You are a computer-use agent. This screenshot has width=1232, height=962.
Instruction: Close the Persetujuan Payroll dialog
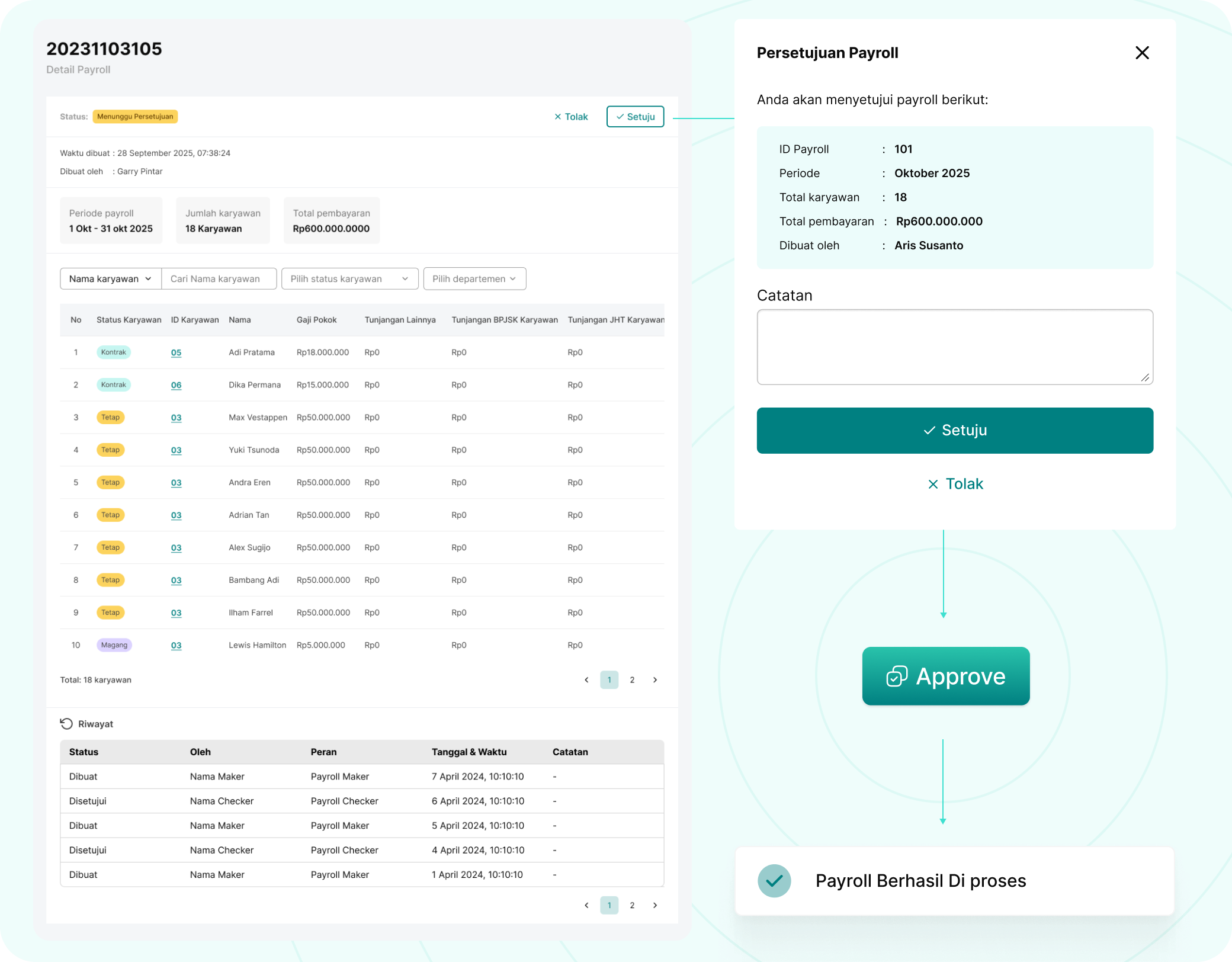(x=1141, y=53)
